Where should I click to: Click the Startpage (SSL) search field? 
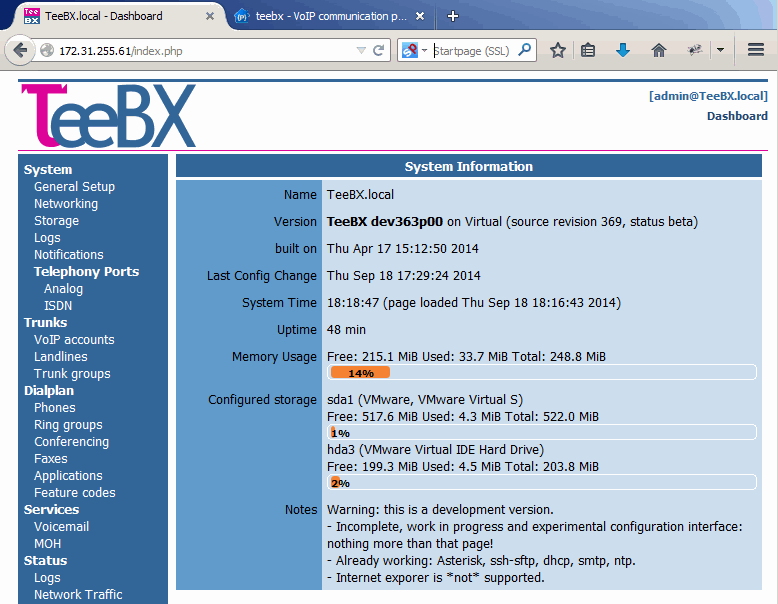471,51
